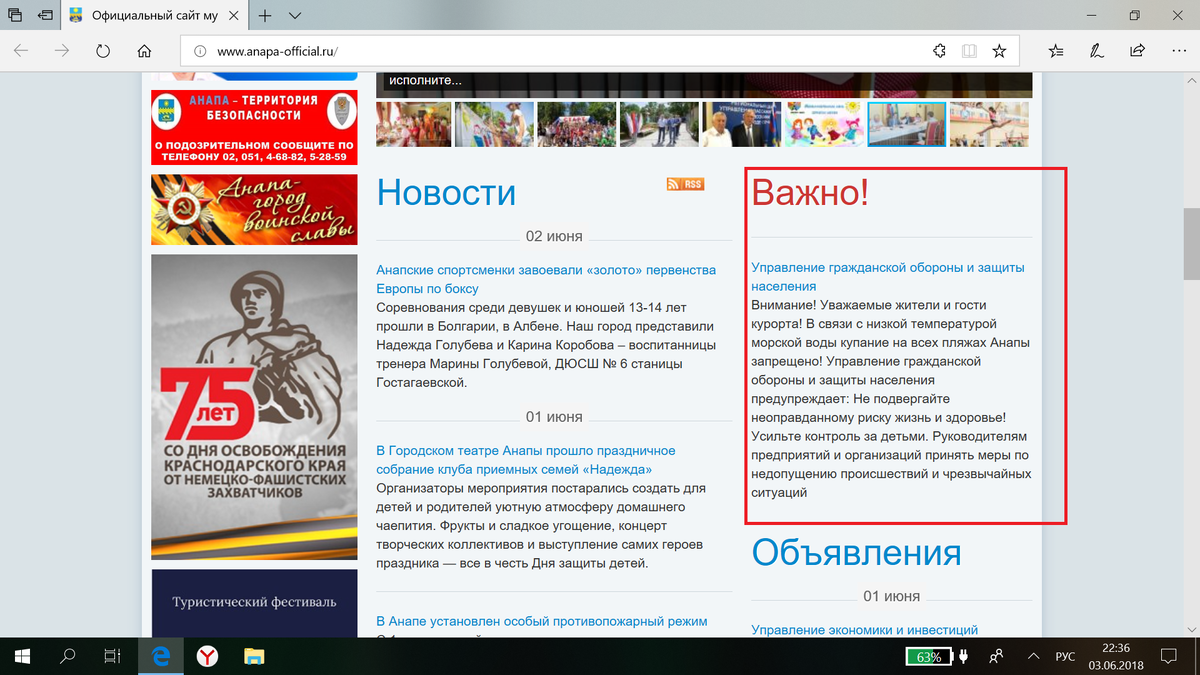Open the extensions puzzle icon in address bar
The height and width of the screenshot is (675, 1200).
[x=939, y=51]
